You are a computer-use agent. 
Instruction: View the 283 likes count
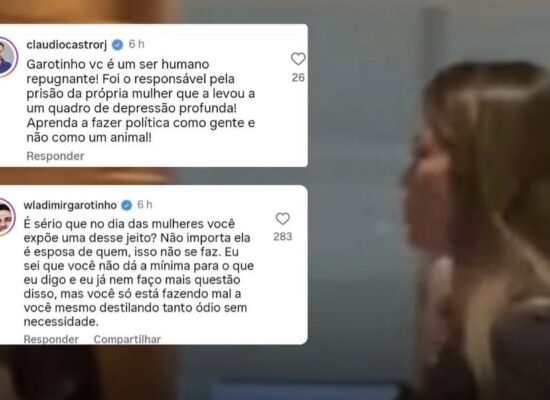pyautogui.click(x=283, y=237)
